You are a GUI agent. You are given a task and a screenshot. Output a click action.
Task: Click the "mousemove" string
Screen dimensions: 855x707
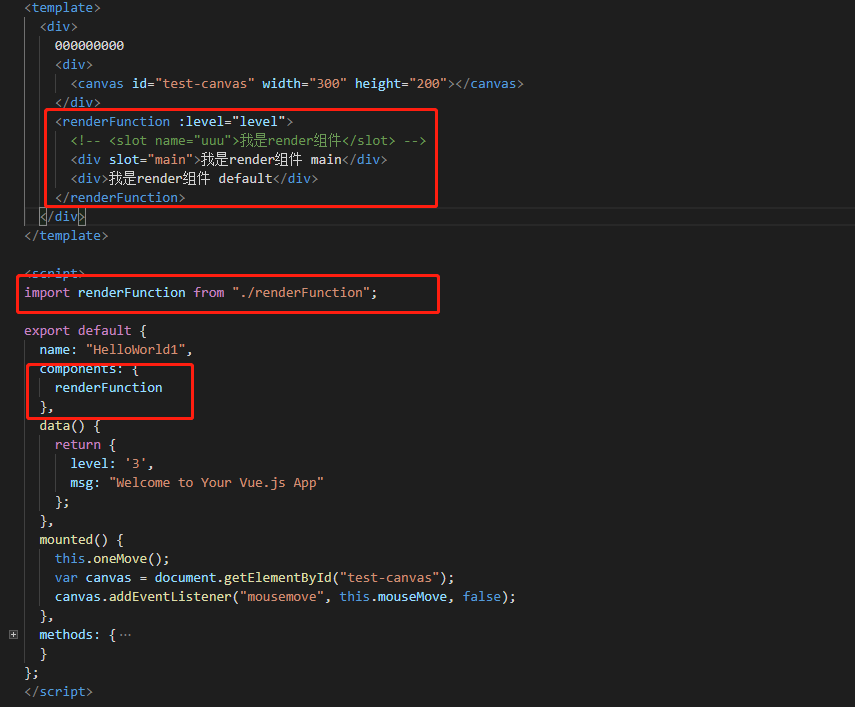point(282,597)
